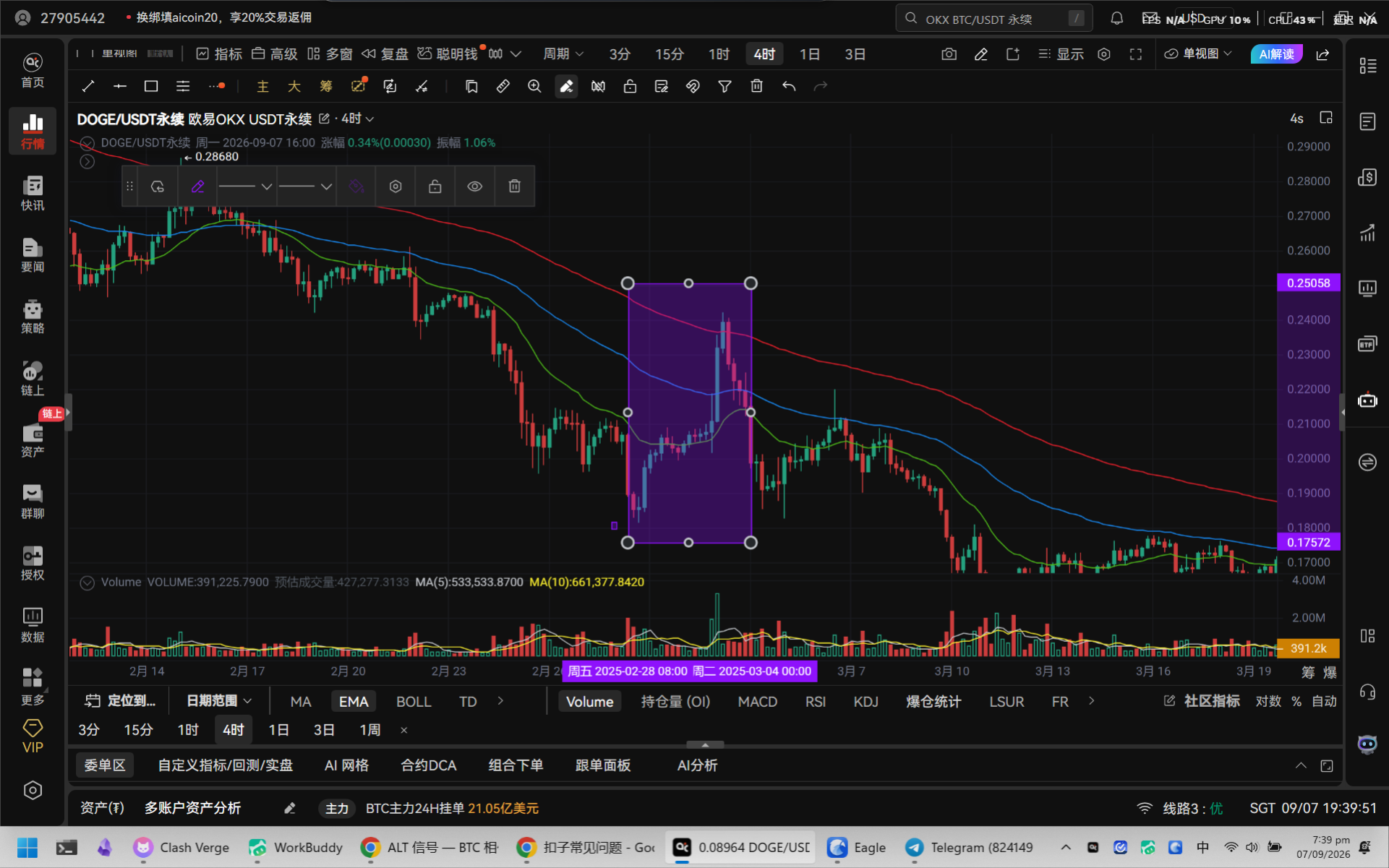This screenshot has height=868, width=1389.
Task: Open the notification bell
Action: pos(1116,19)
